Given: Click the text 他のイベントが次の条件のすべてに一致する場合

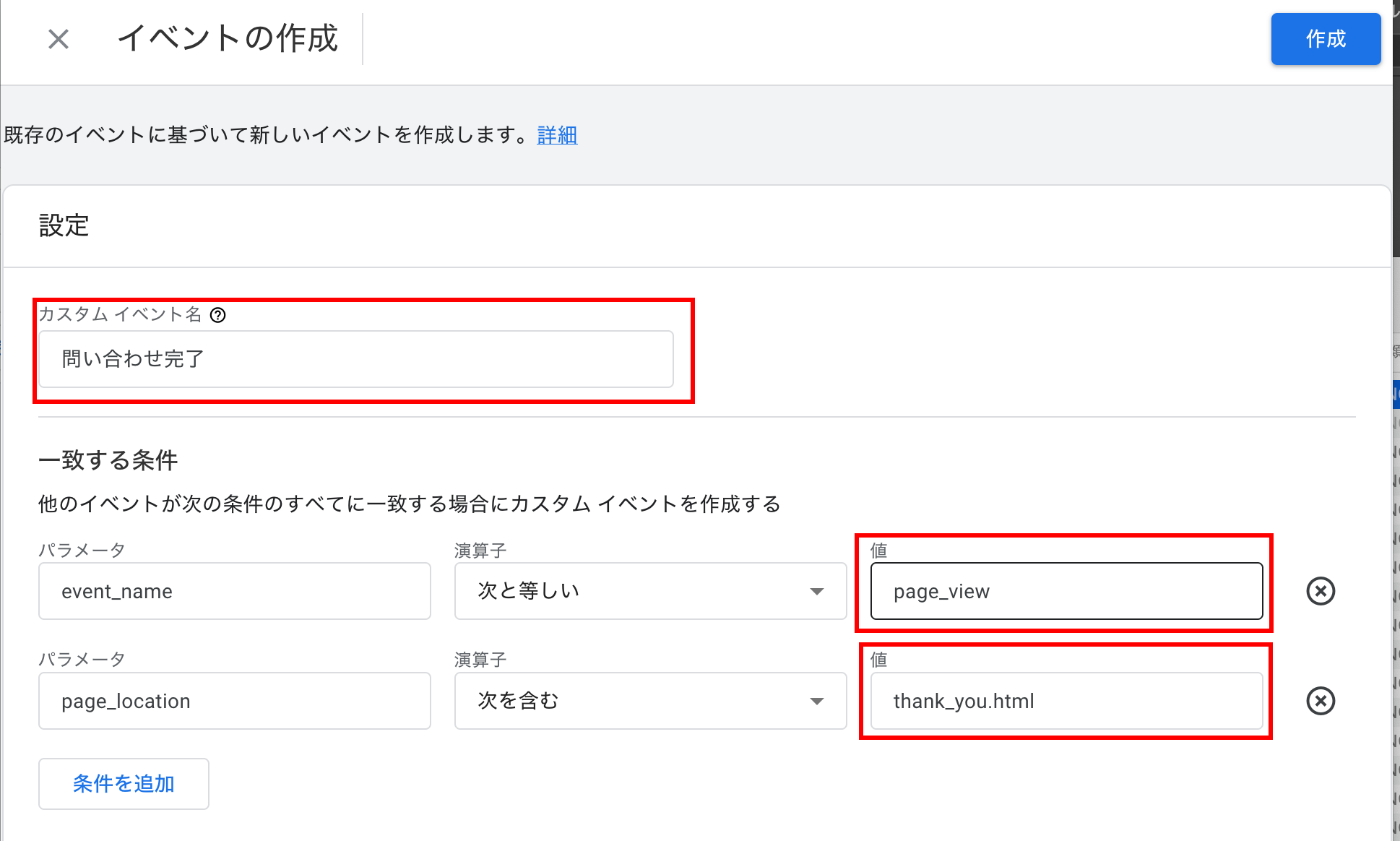Looking at the screenshot, I should [263, 504].
